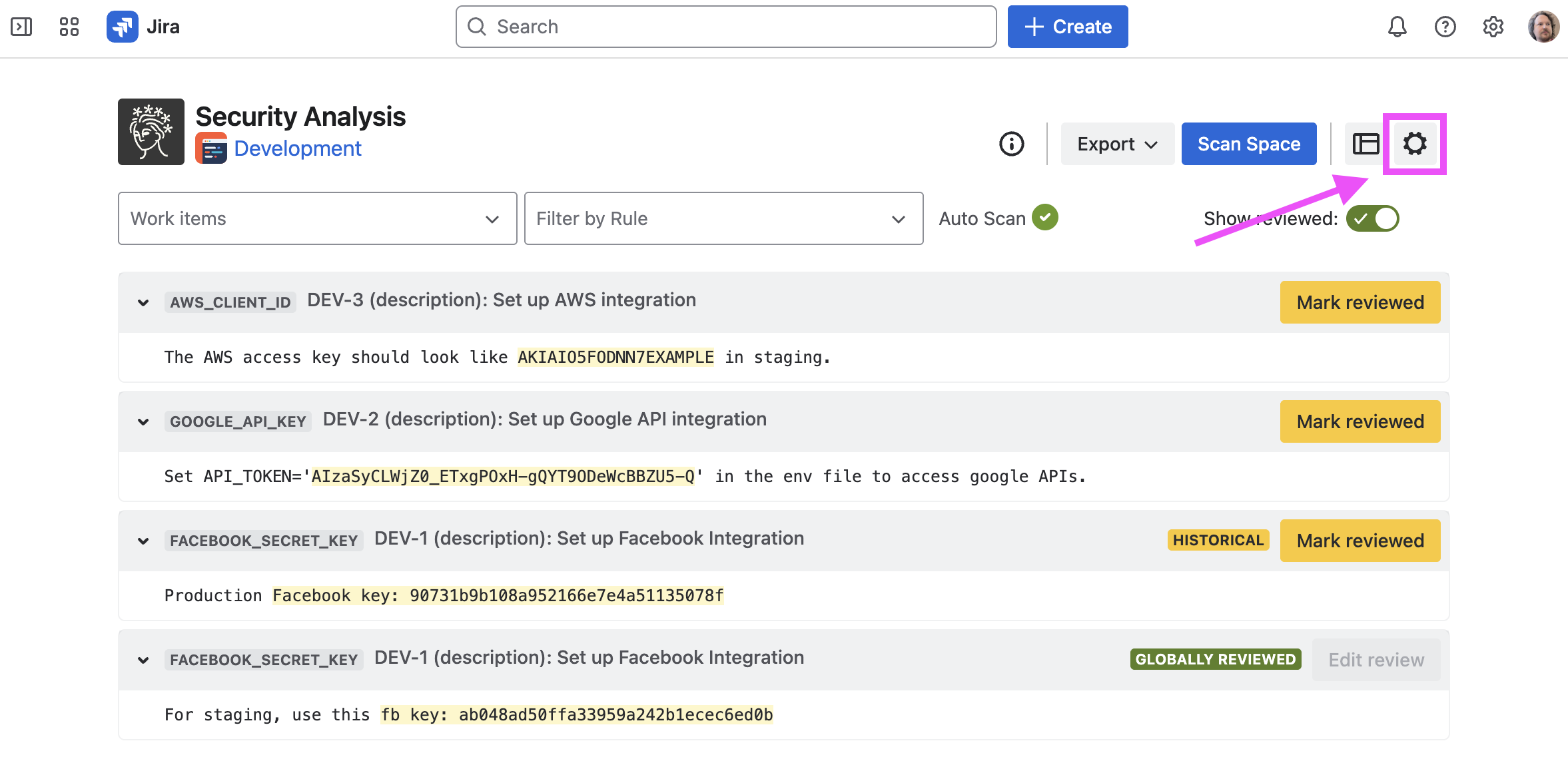Mark the DEV-3 AWS finding as reviewed

click(1360, 302)
